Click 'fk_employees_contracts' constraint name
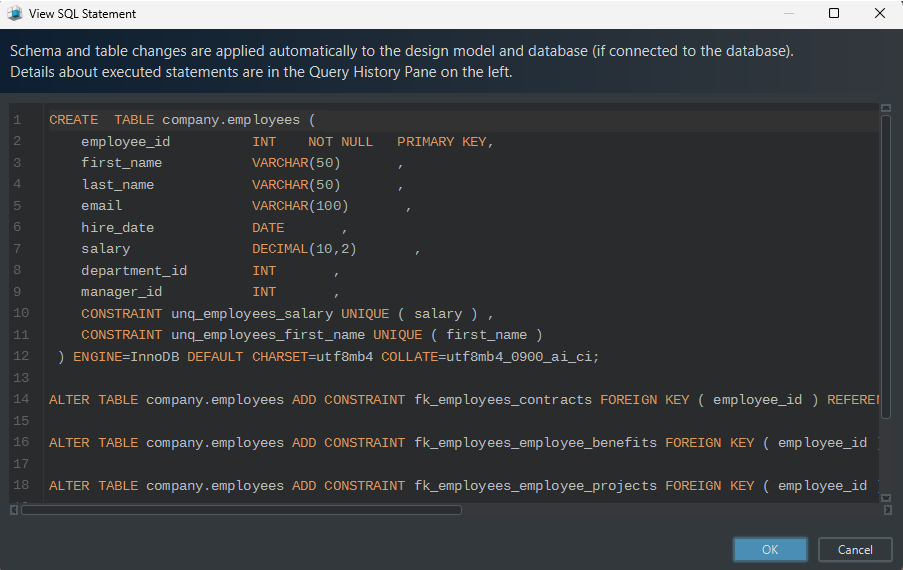This screenshot has height=570, width=903. coord(503,400)
